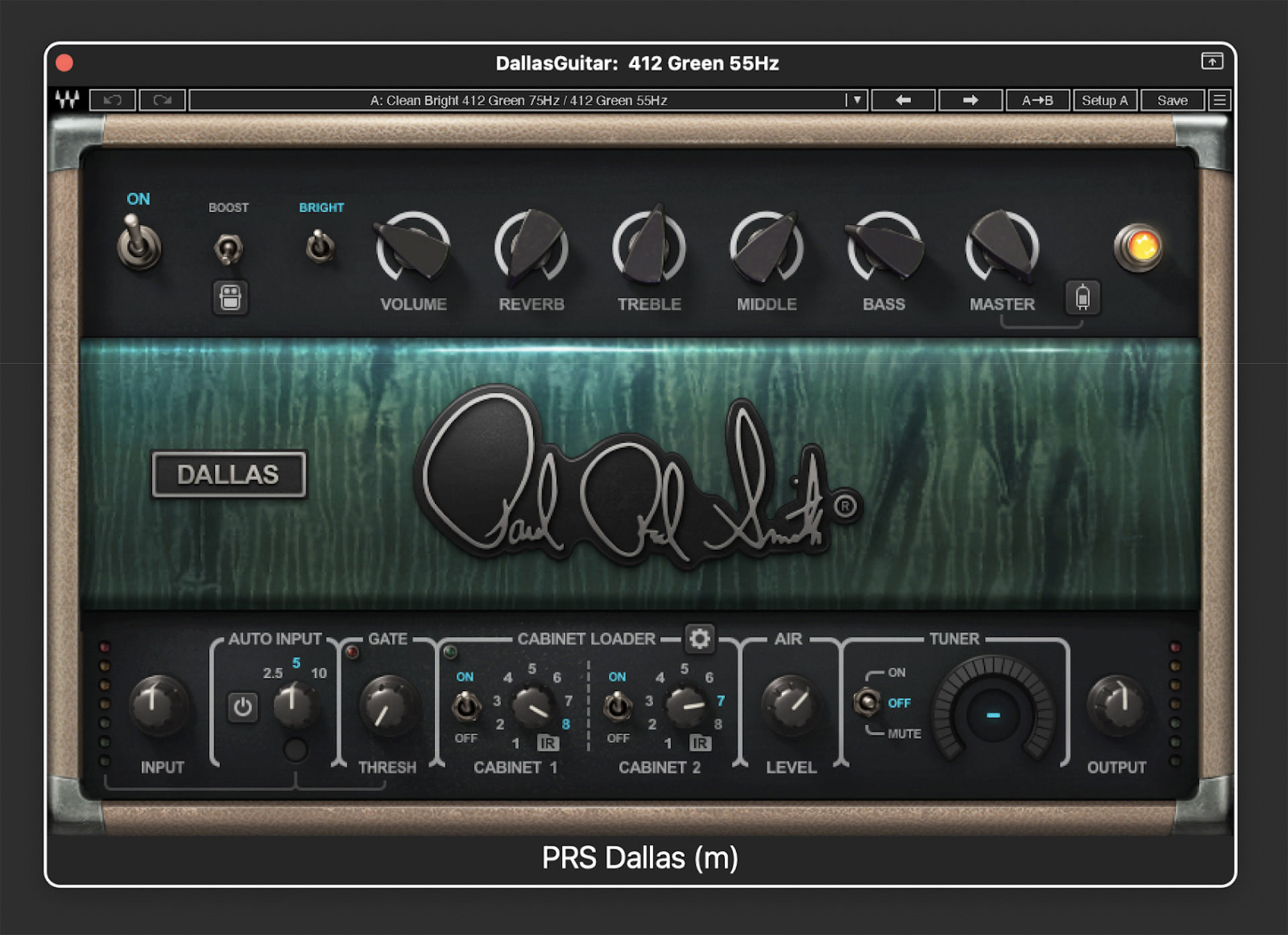Click the Bass knob
1288x935 pixels.
[884, 248]
